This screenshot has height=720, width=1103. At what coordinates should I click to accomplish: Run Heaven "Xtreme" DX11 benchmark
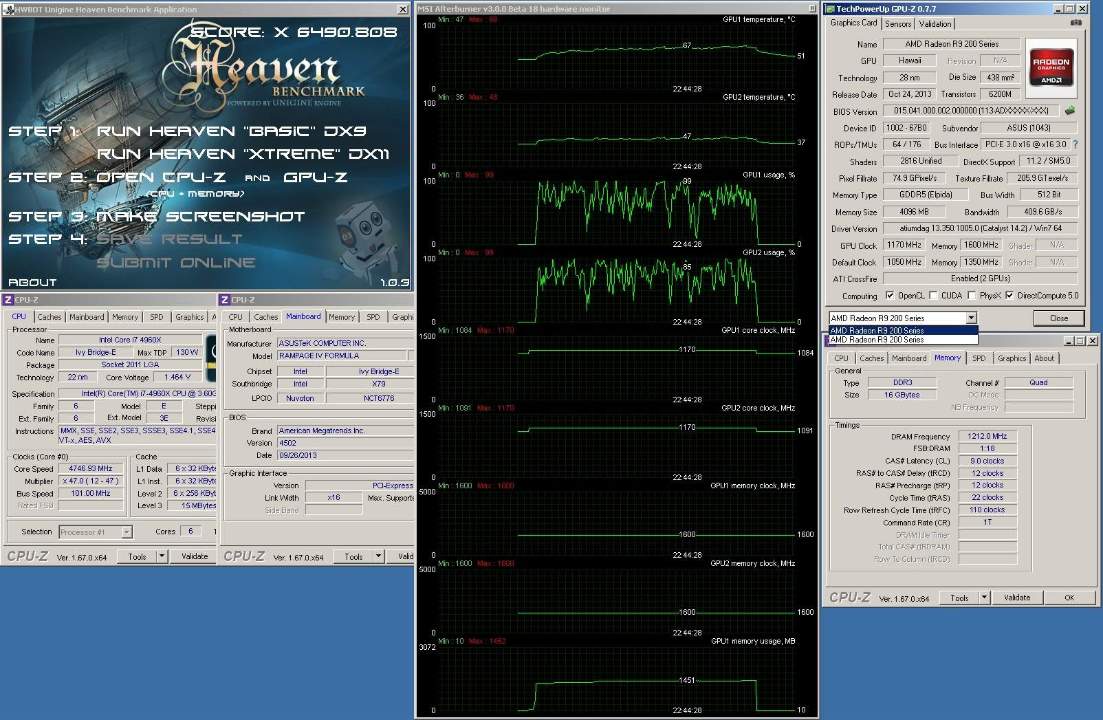243,154
